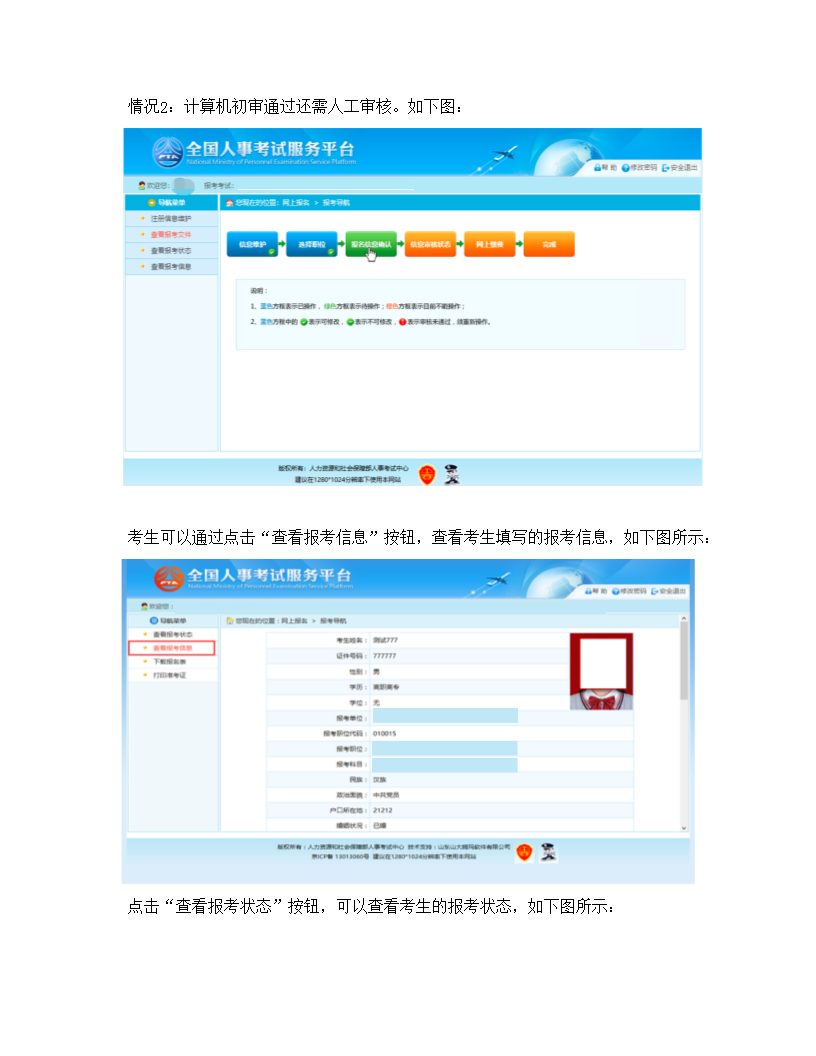Click the scrollbar down arrow in lower screenshot

point(684,827)
